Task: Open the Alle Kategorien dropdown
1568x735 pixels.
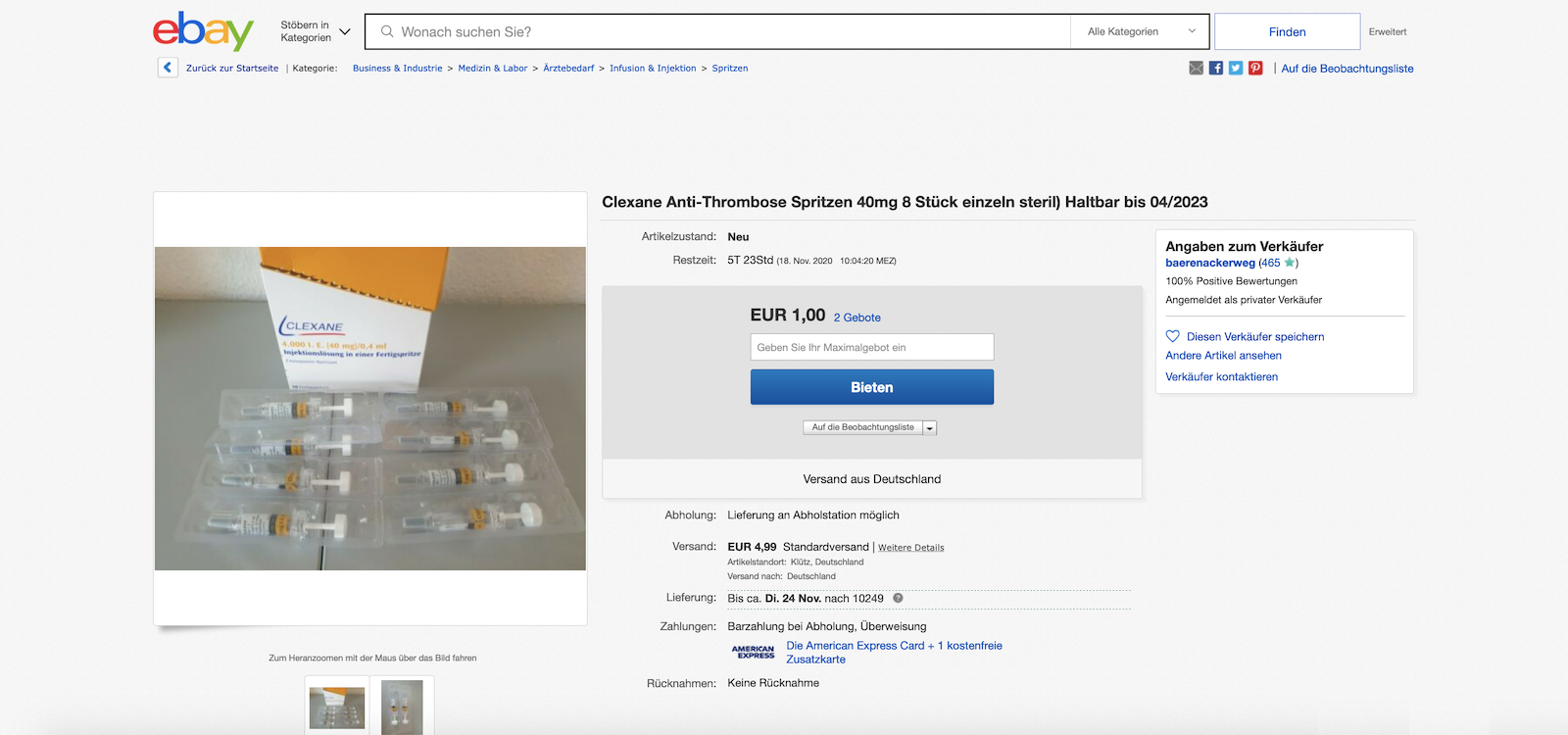Action: (x=1141, y=31)
